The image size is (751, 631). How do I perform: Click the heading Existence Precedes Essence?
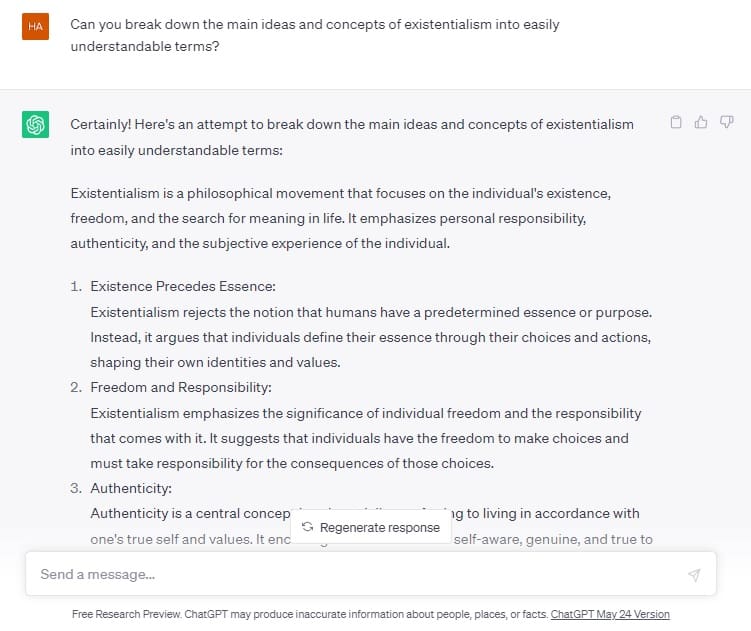coord(183,287)
